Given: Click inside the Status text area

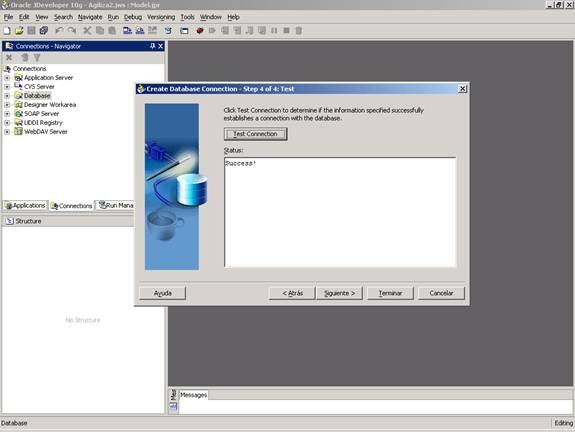Looking at the screenshot, I should coord(340,212).
